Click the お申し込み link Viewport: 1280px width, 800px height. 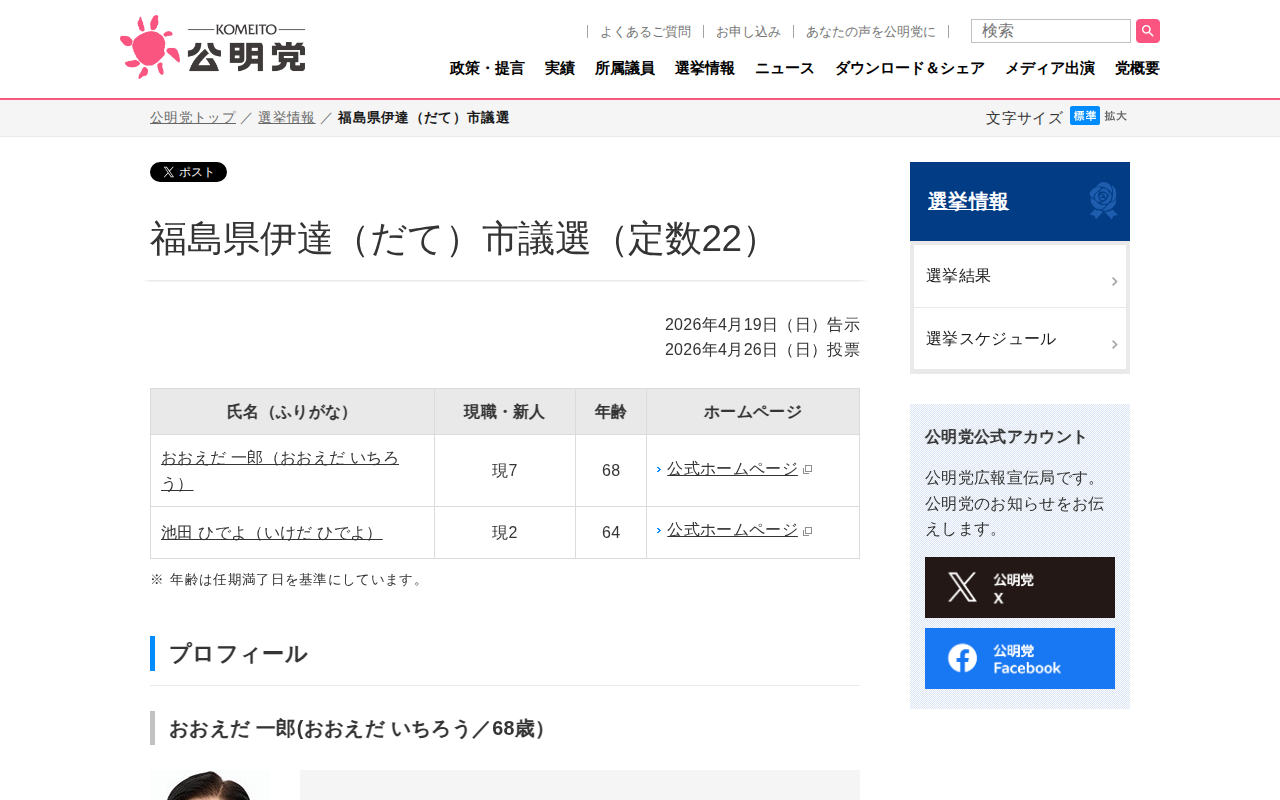[x=748, y=31]
